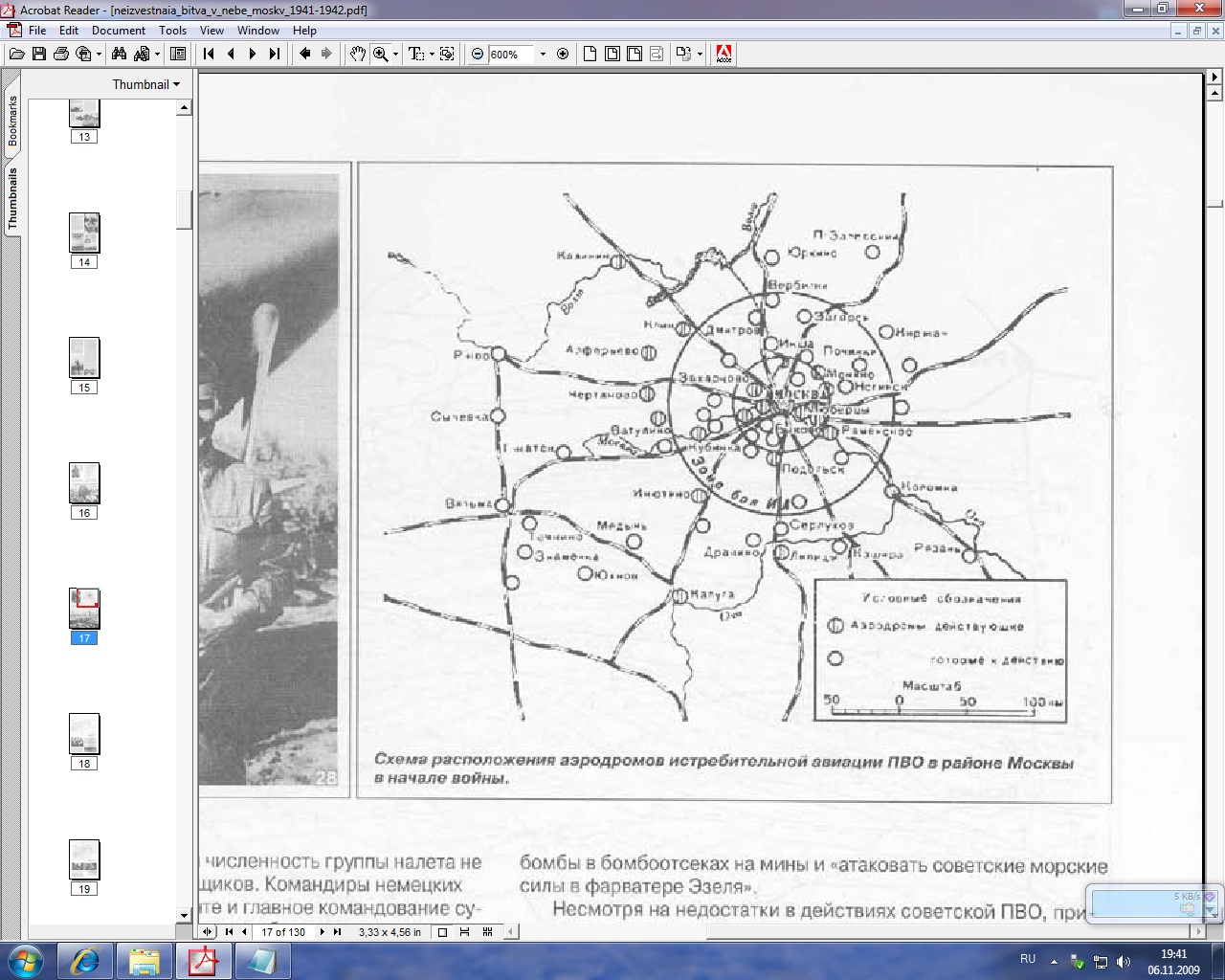Select the Hand tool

click(x=357, y=55)
